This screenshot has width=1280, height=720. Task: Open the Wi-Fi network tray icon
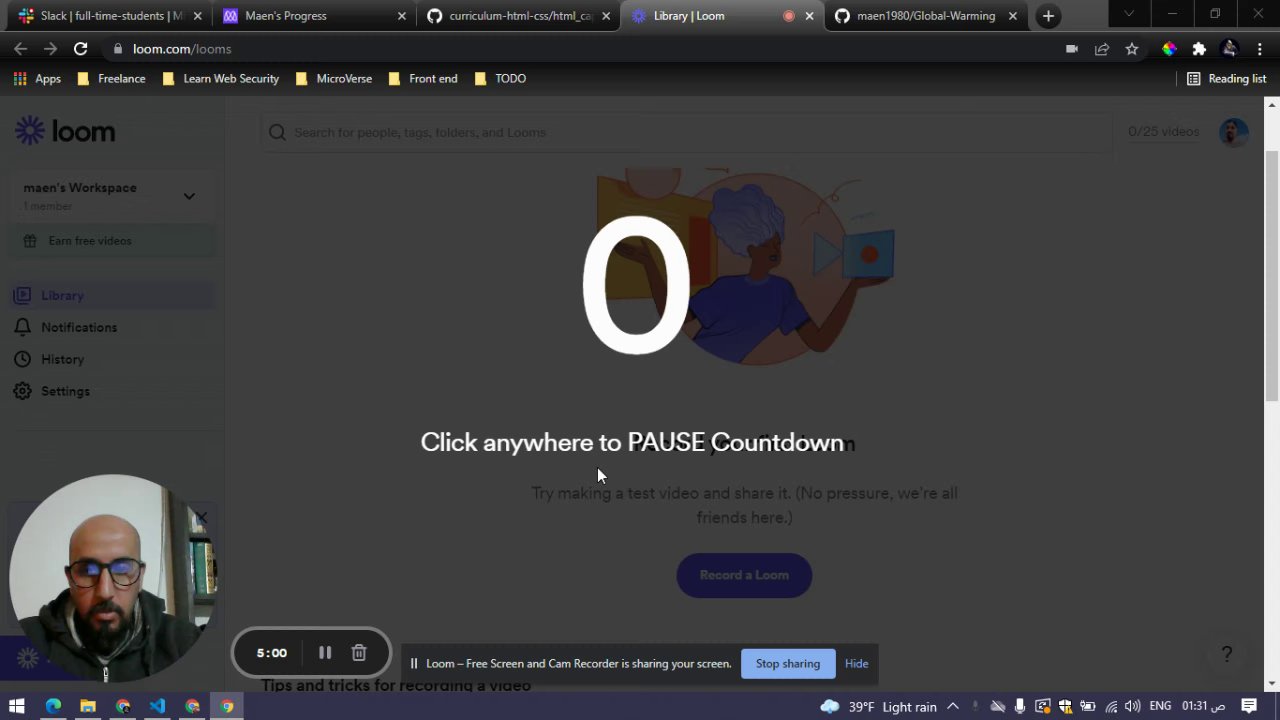(x=1111, y=707)
